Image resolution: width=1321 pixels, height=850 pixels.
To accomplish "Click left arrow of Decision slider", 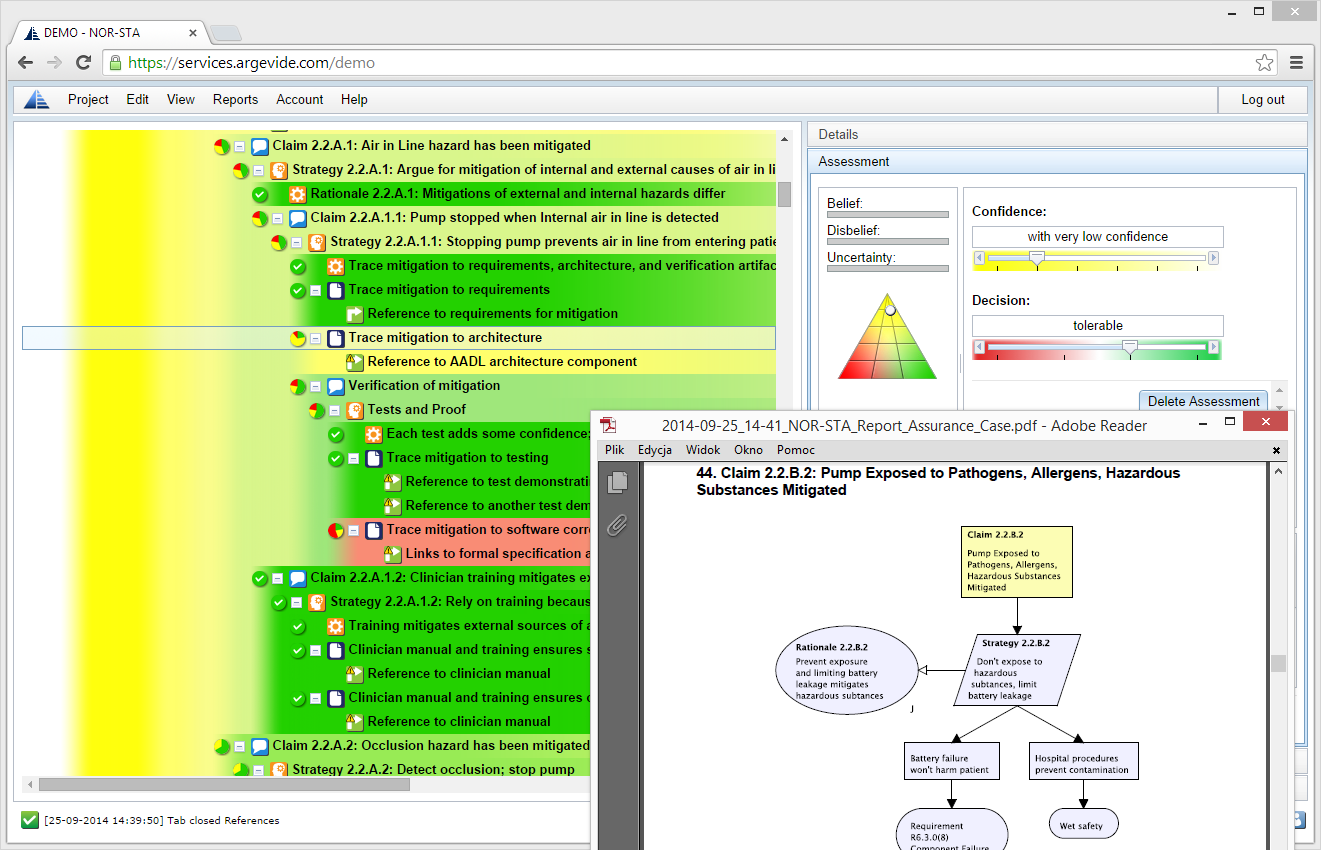I will click(x=979, y=347).
